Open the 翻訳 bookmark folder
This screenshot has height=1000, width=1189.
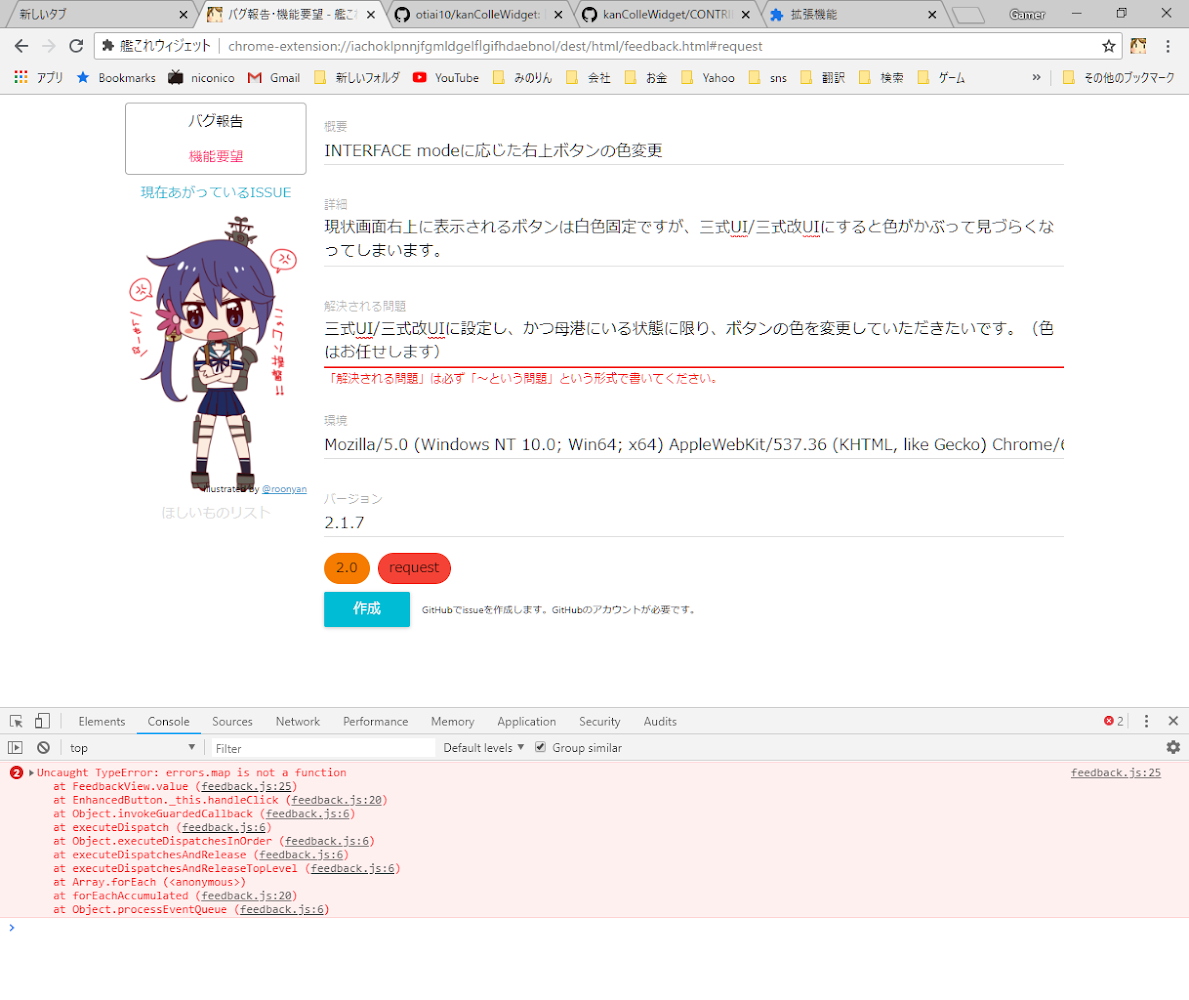pyautogui.click(x=823, y=77)
